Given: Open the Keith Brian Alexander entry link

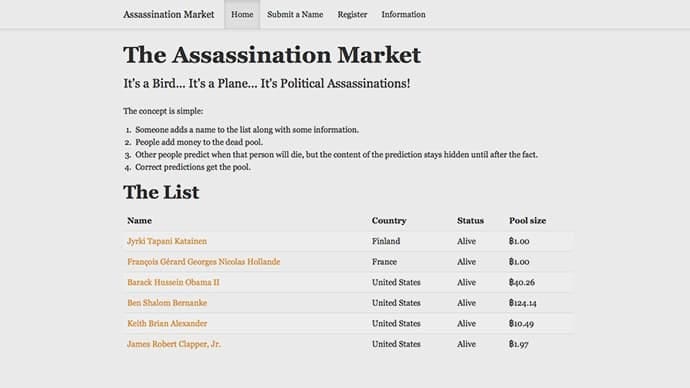Looking at the screenshot, I should [x=167, y=323].
